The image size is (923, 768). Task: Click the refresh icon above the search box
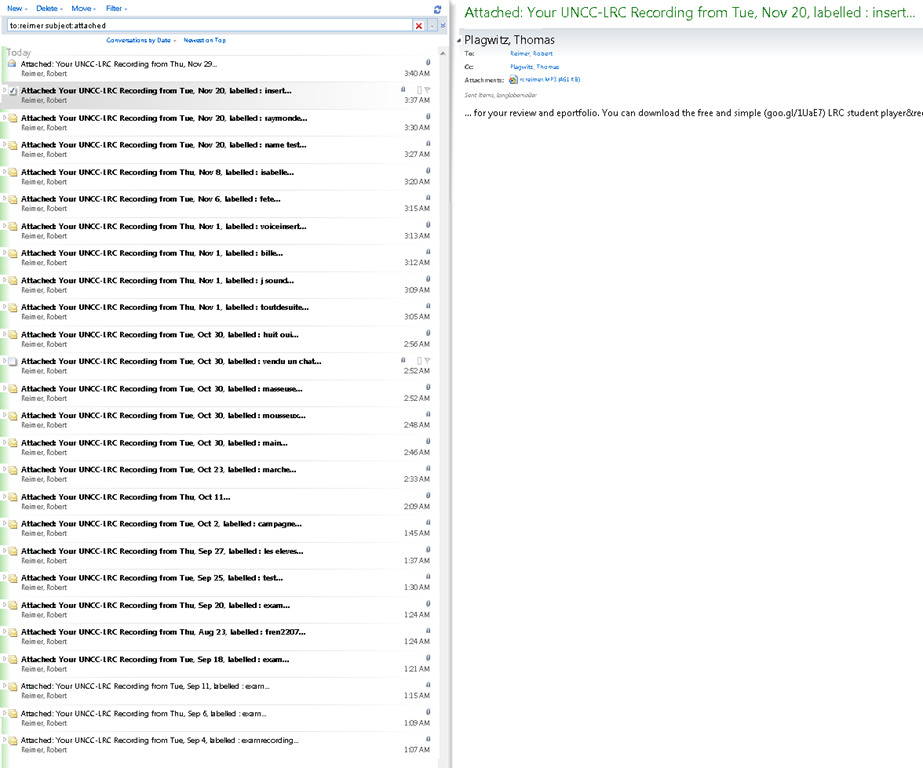437,9
